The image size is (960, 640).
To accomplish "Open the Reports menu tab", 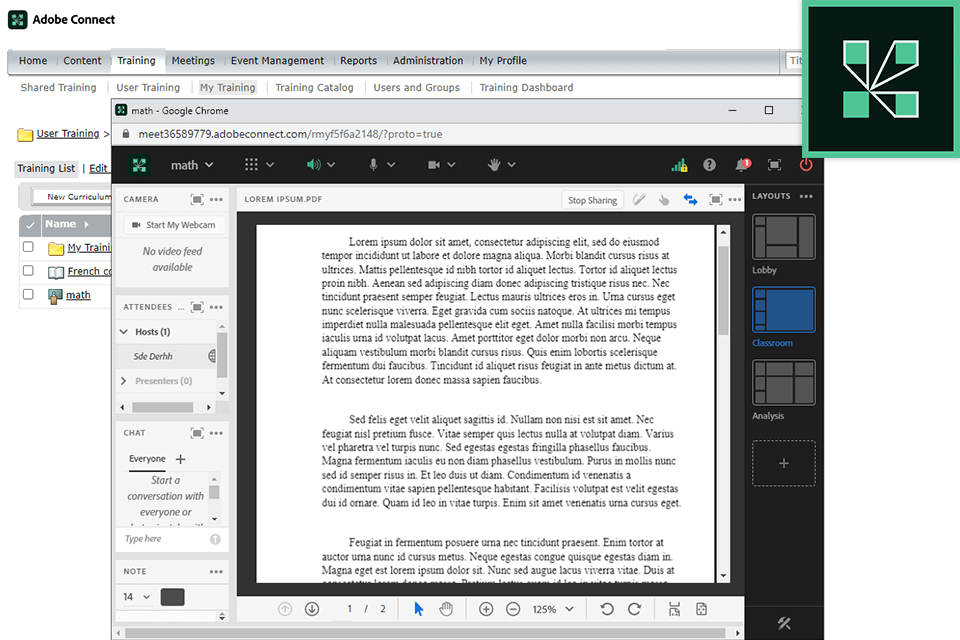I will point(358,61).
